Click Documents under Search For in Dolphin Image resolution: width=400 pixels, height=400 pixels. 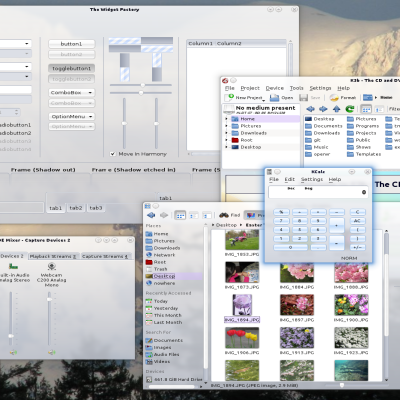pyautogui.click(x=164, y=340)
